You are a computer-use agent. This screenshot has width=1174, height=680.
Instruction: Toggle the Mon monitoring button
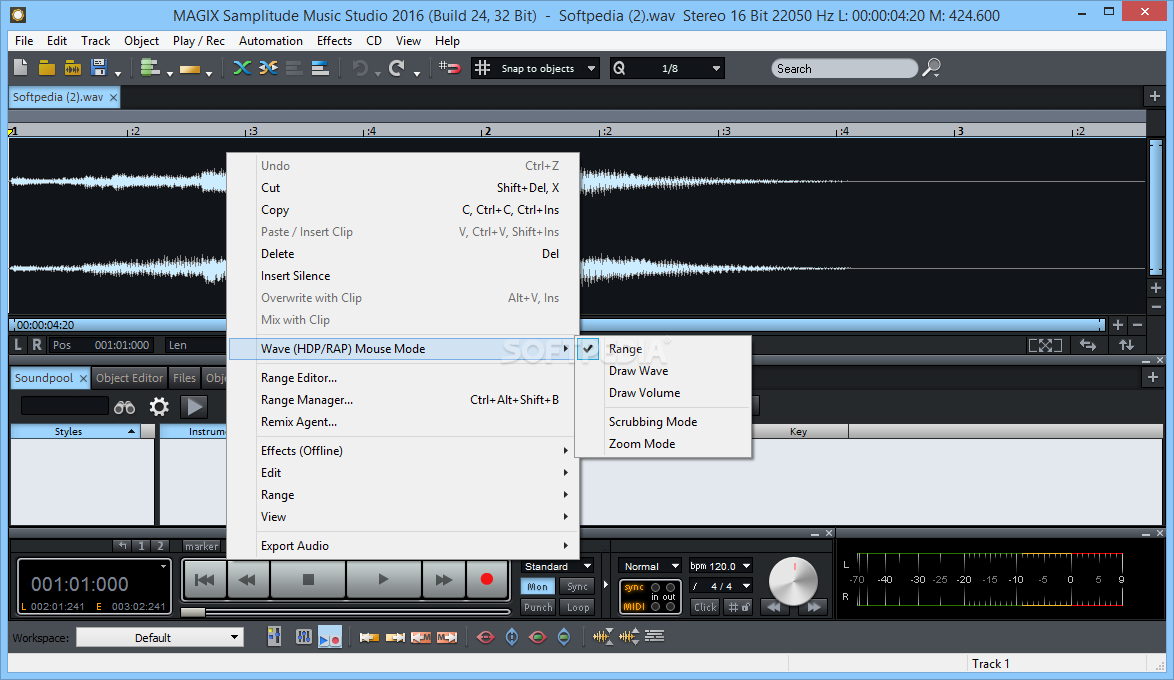point(538,586)
